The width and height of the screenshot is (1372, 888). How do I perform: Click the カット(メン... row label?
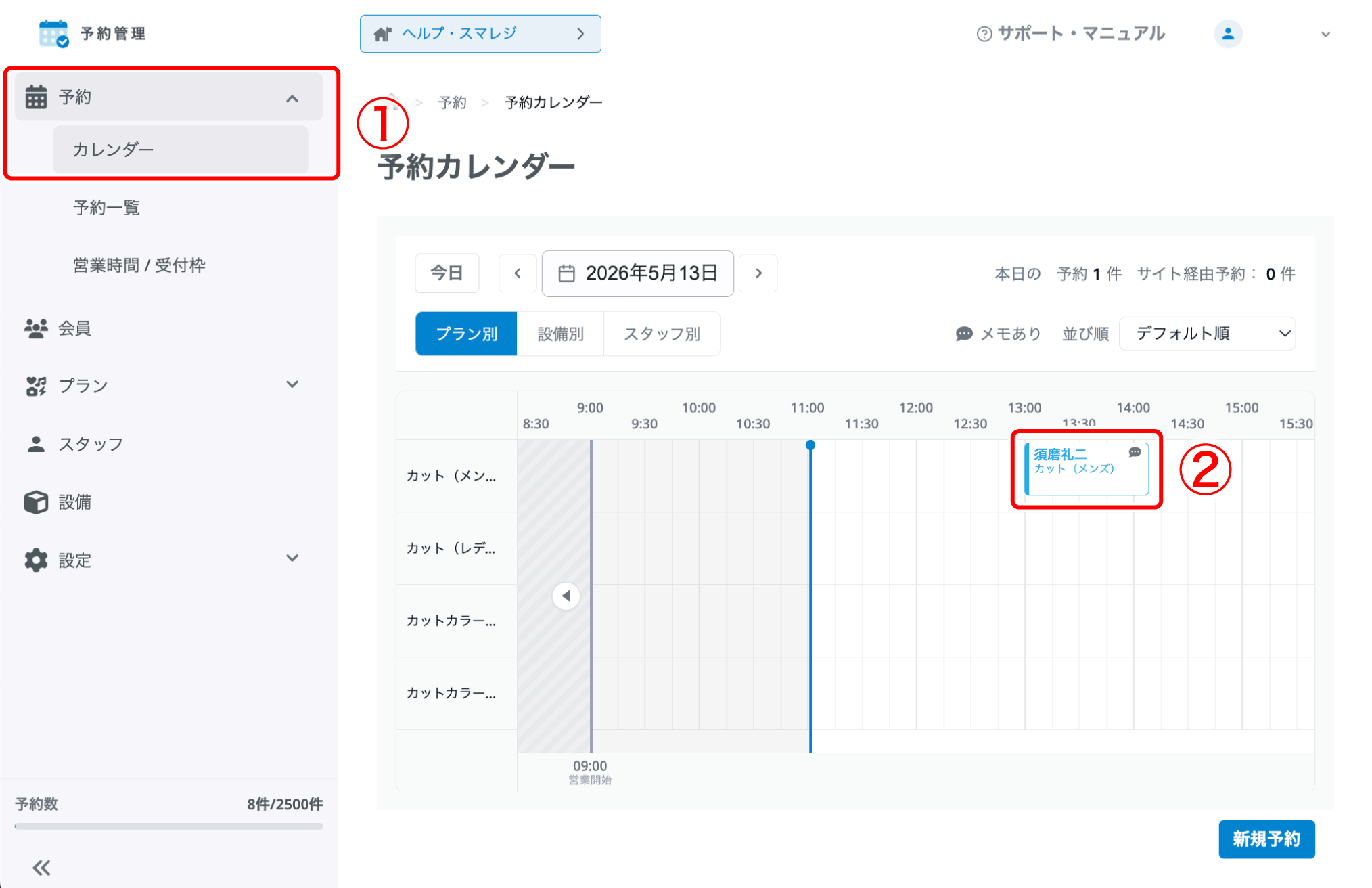click(x=451, y=476)
